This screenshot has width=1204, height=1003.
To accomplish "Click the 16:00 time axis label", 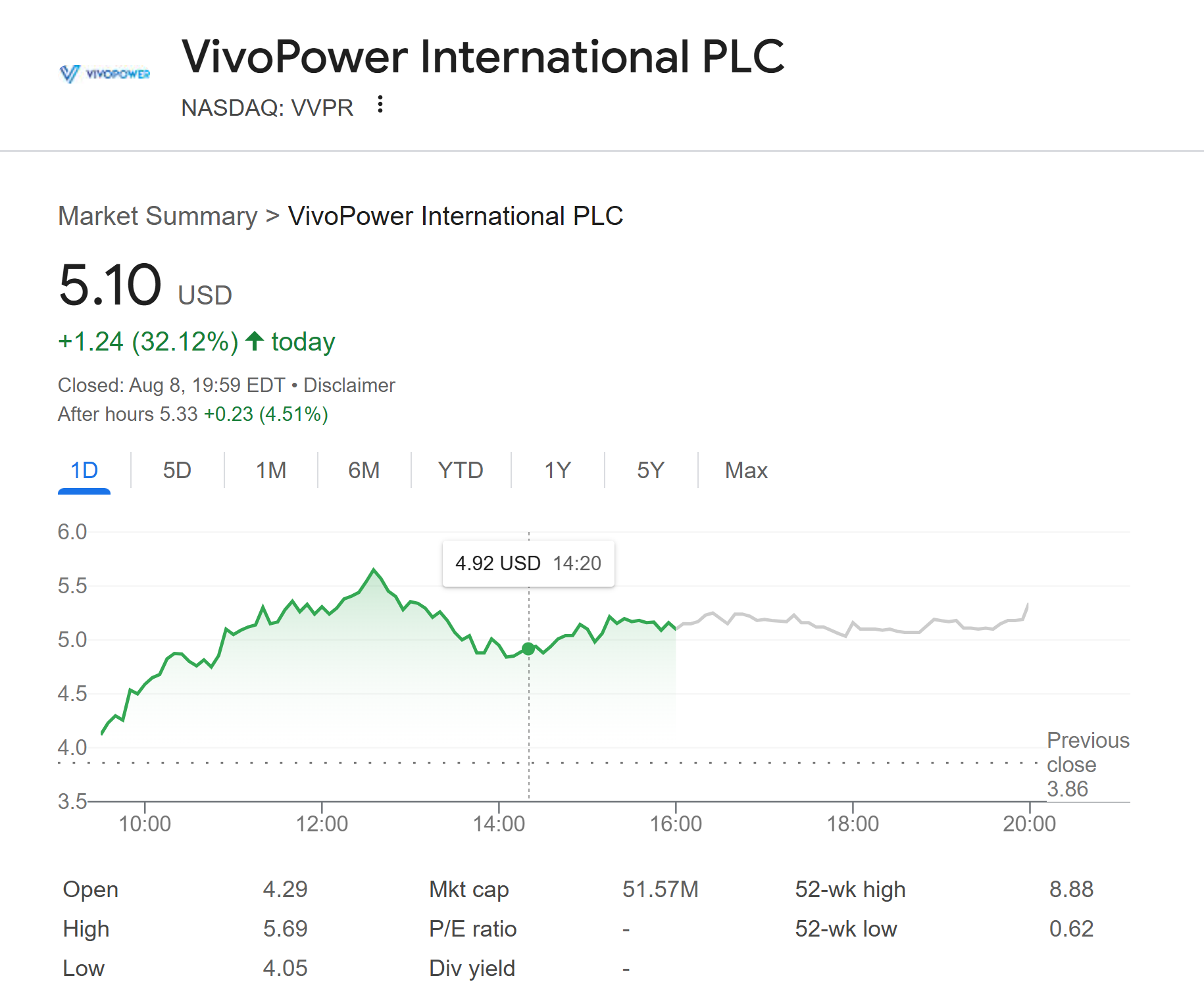I will [x=676, y=823].
